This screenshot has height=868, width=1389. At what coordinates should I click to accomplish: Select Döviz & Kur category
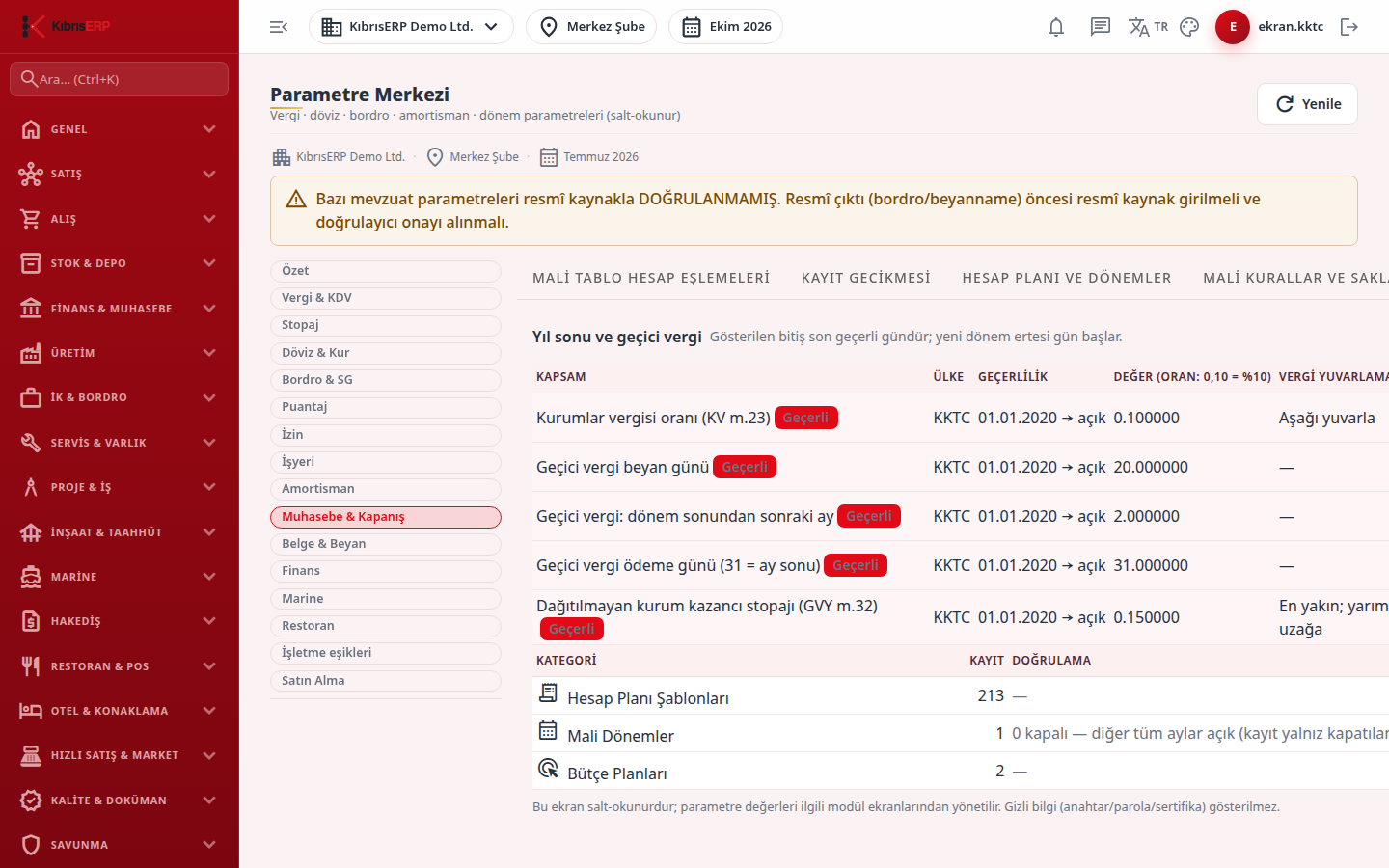click(x=386, y=353)
